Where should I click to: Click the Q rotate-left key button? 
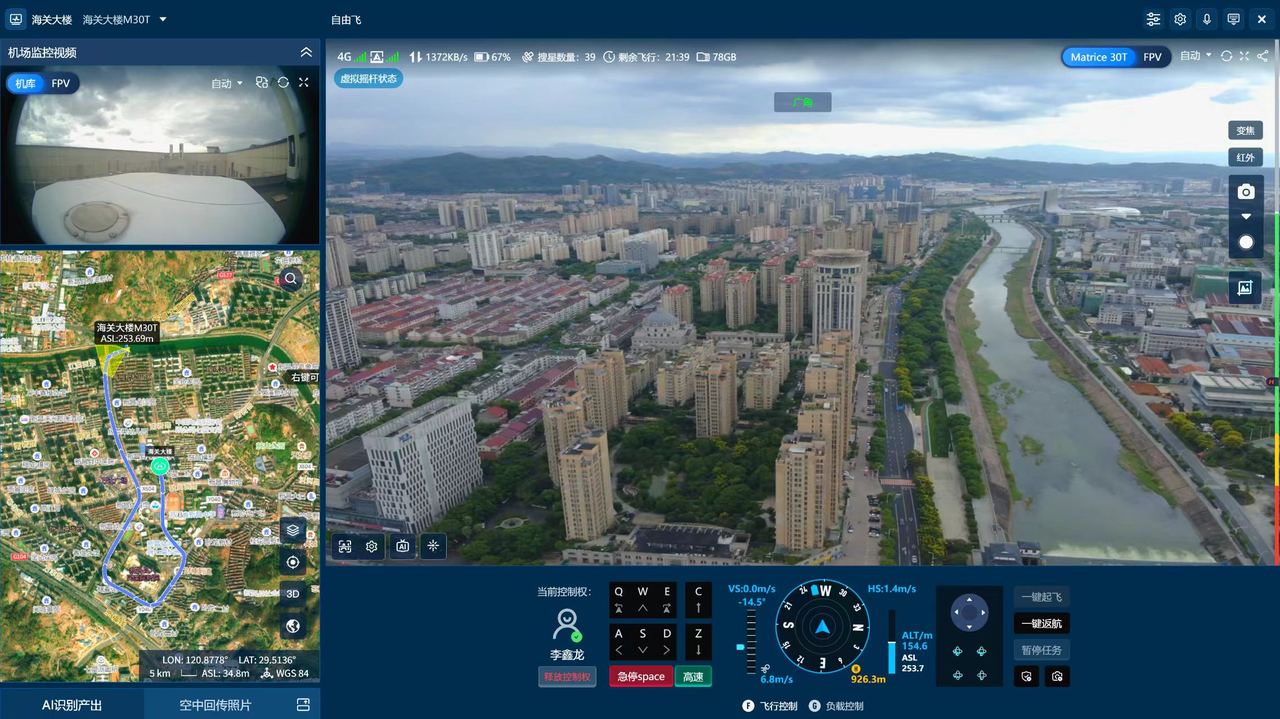click(619, 600)
